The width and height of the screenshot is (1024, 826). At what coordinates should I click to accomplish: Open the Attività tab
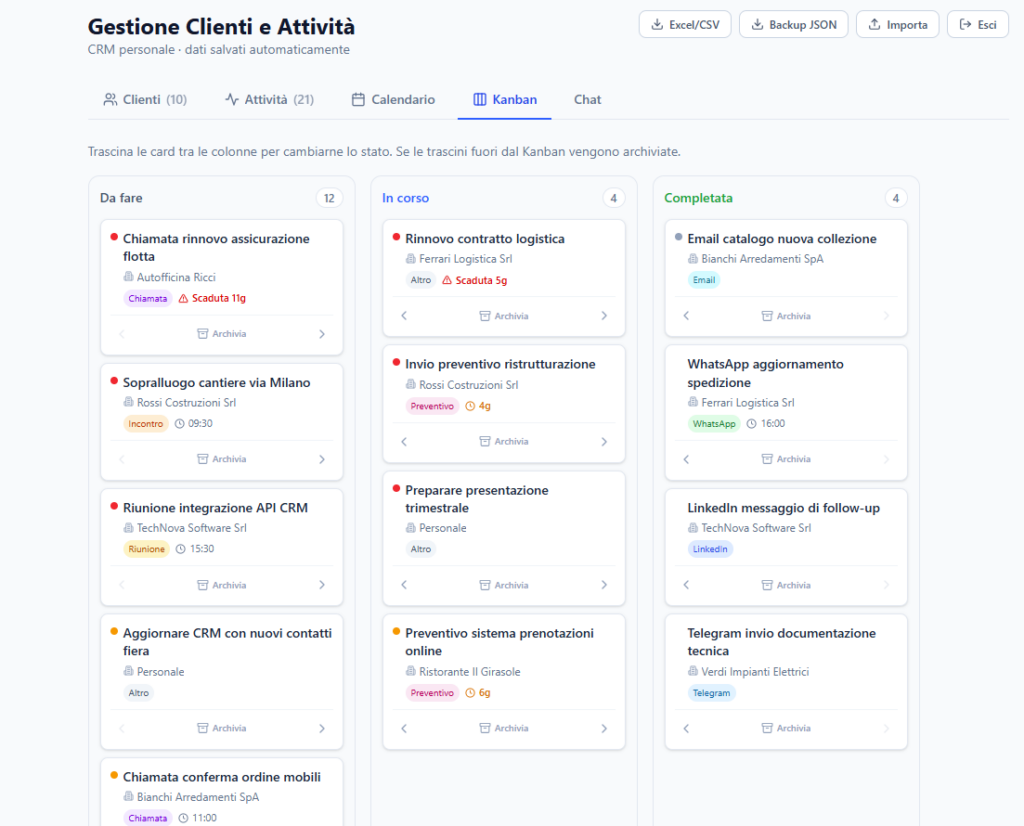coord(270,99)
